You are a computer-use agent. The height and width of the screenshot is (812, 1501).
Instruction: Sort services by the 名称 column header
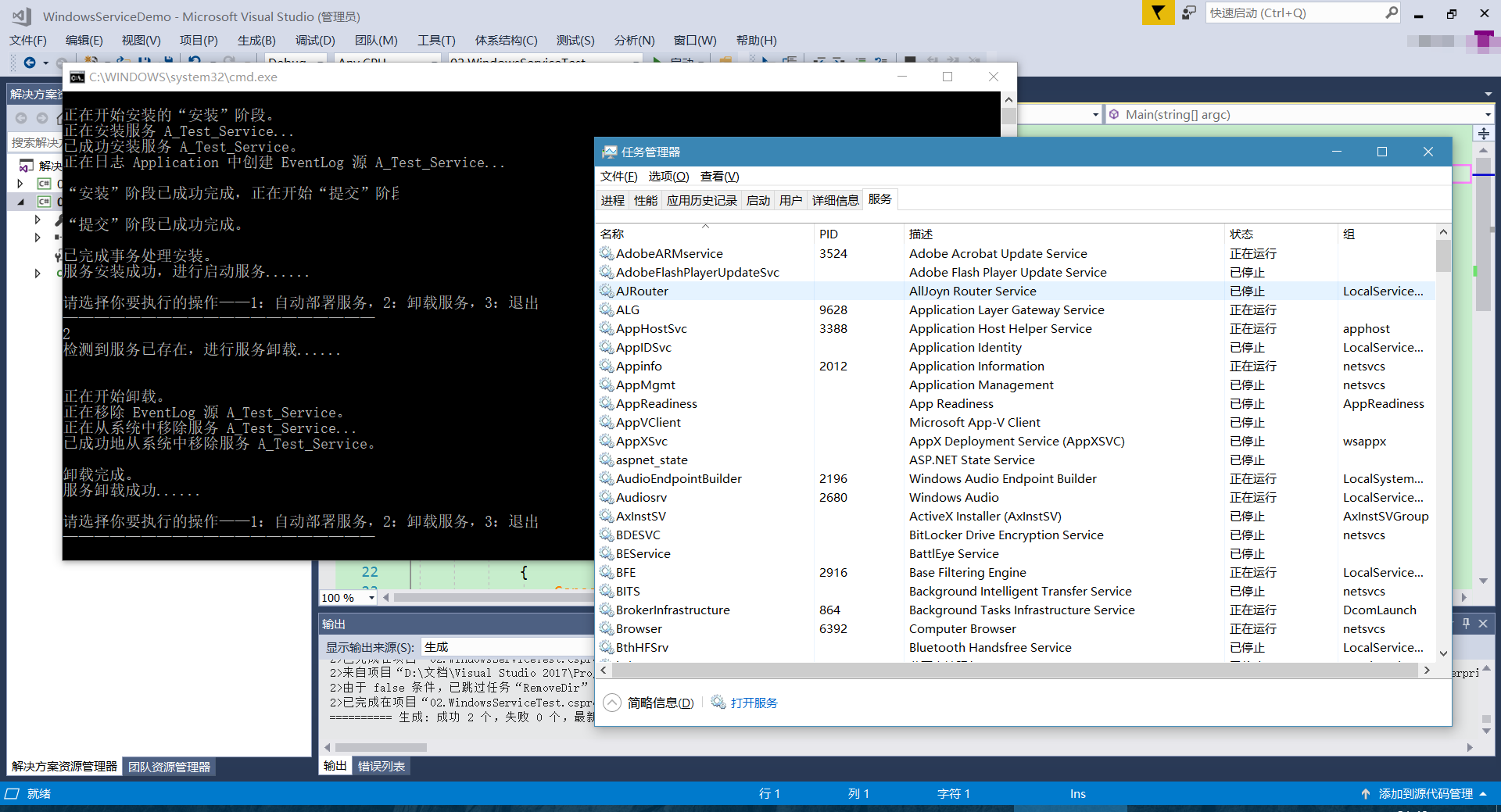[x=705, y=234]
